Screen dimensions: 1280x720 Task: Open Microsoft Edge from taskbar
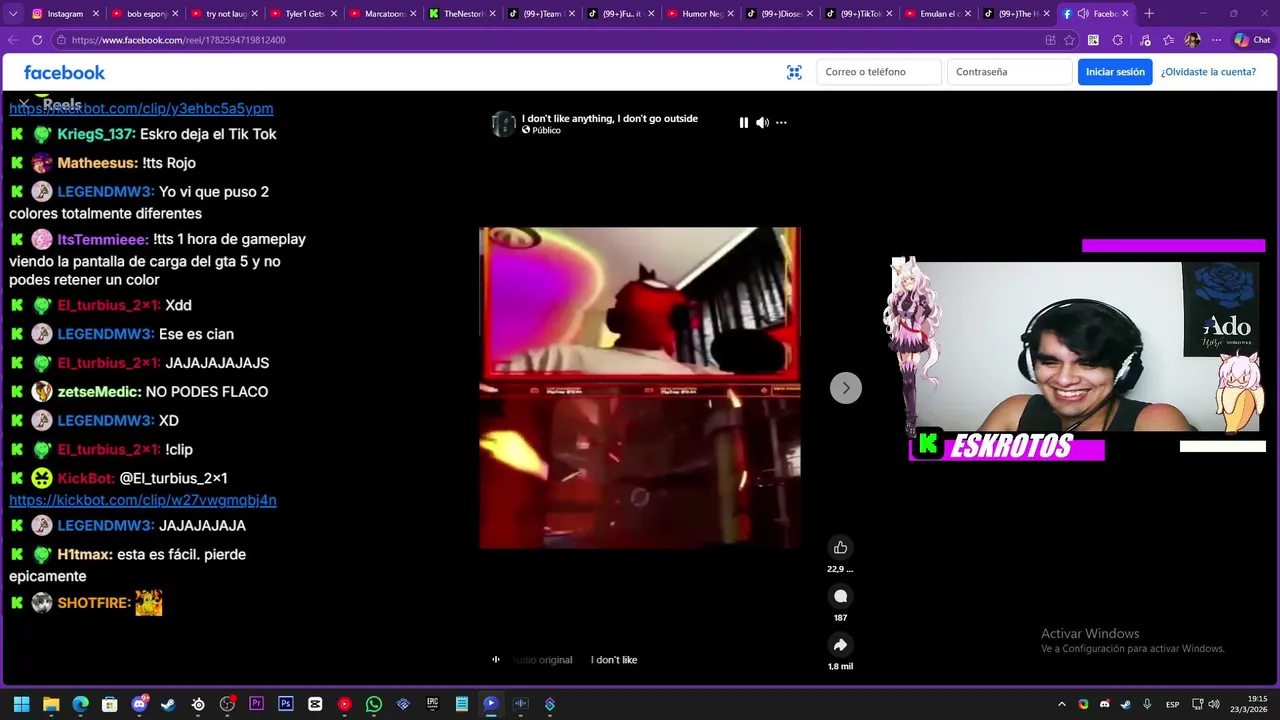(80, 704)
